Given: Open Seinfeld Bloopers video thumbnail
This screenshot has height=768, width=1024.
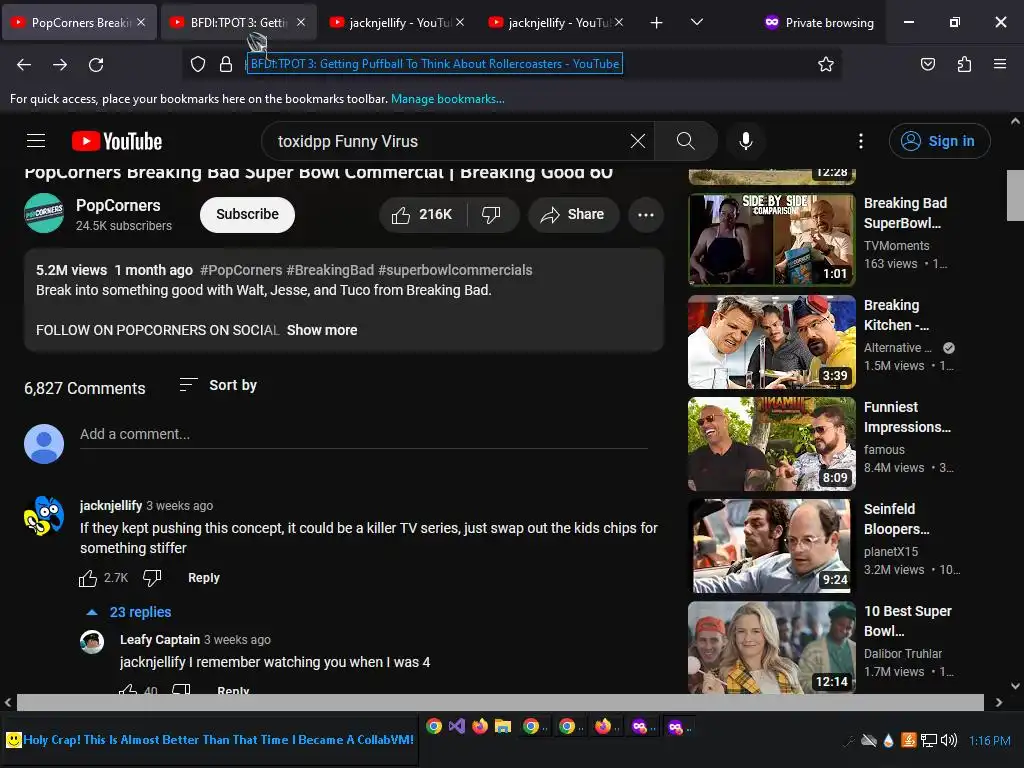Looking at the screenshot, I should [x=772, y=546].
